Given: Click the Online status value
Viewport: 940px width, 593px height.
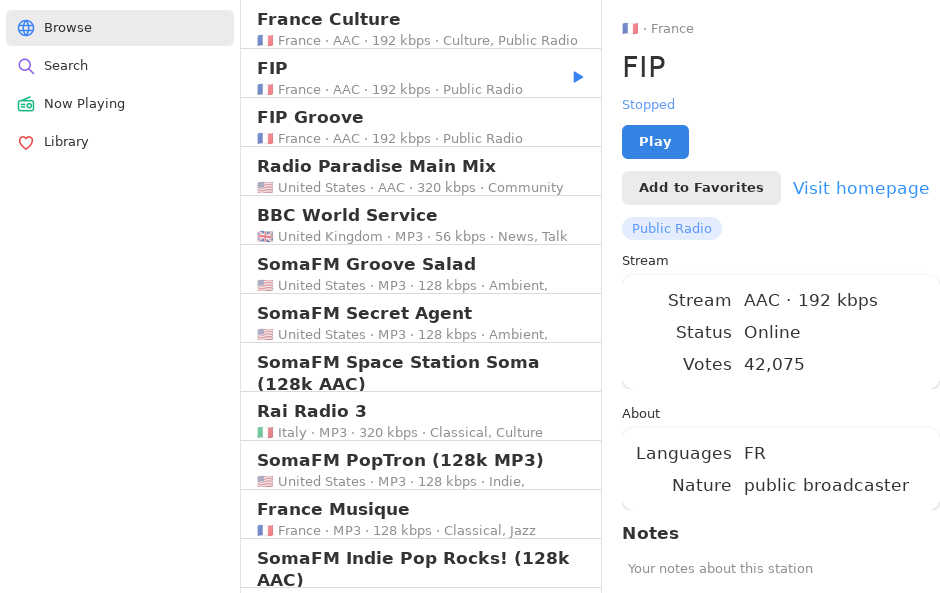Looking at the screenshot, I should (772, 332).
